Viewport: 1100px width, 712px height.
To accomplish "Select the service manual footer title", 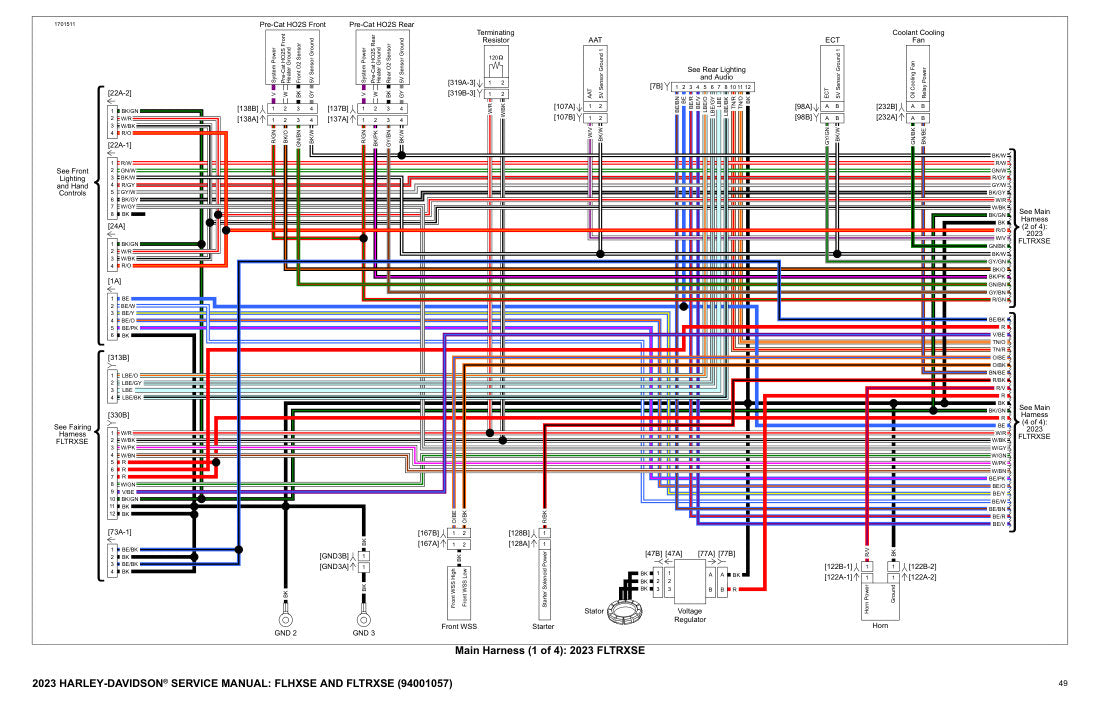I will (x=242, y=683).
